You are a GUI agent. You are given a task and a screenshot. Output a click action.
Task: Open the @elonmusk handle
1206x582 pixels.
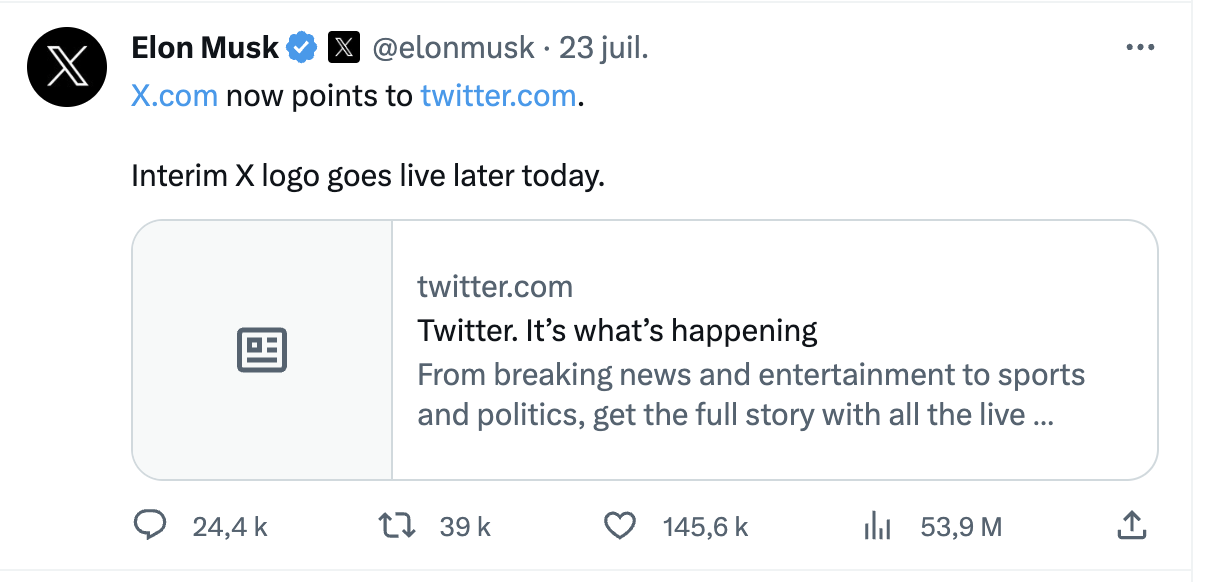[x=453, y=47]
